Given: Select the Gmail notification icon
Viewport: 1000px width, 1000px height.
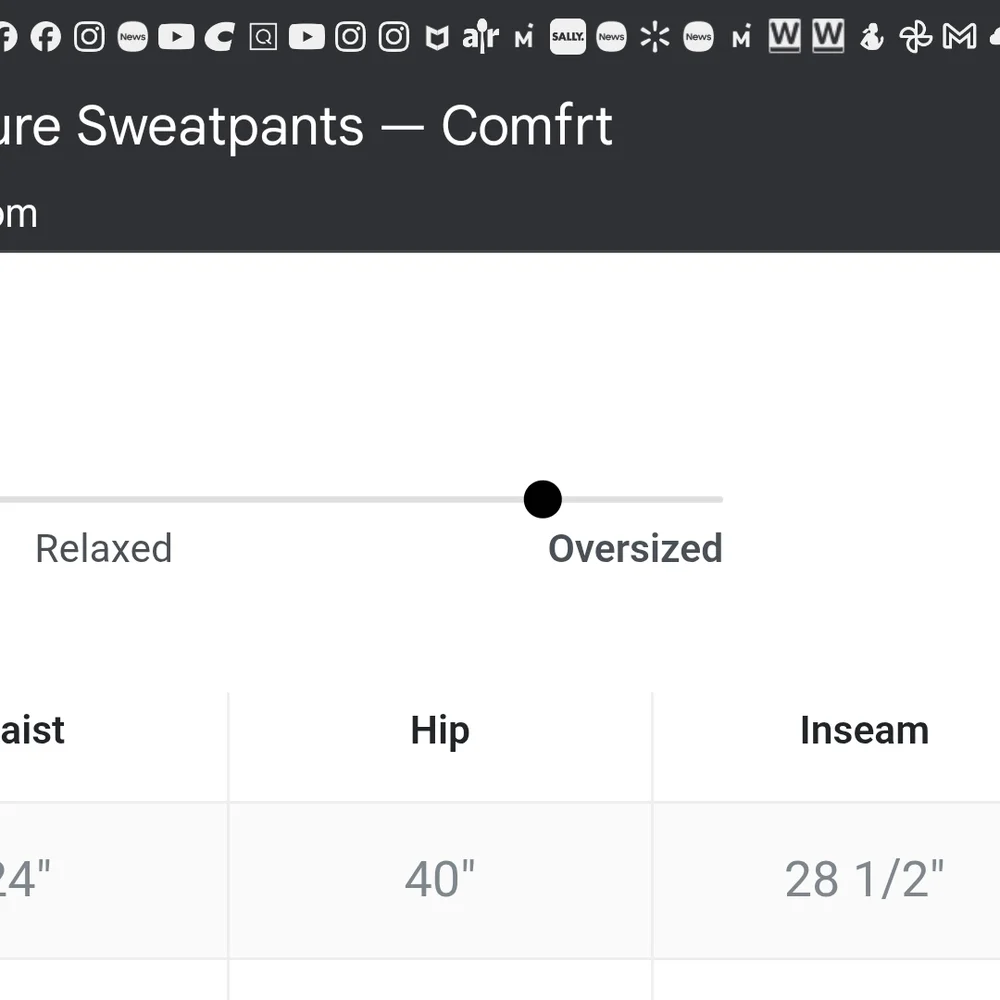Looking at the screenshot, I should [x=959, y=37].
